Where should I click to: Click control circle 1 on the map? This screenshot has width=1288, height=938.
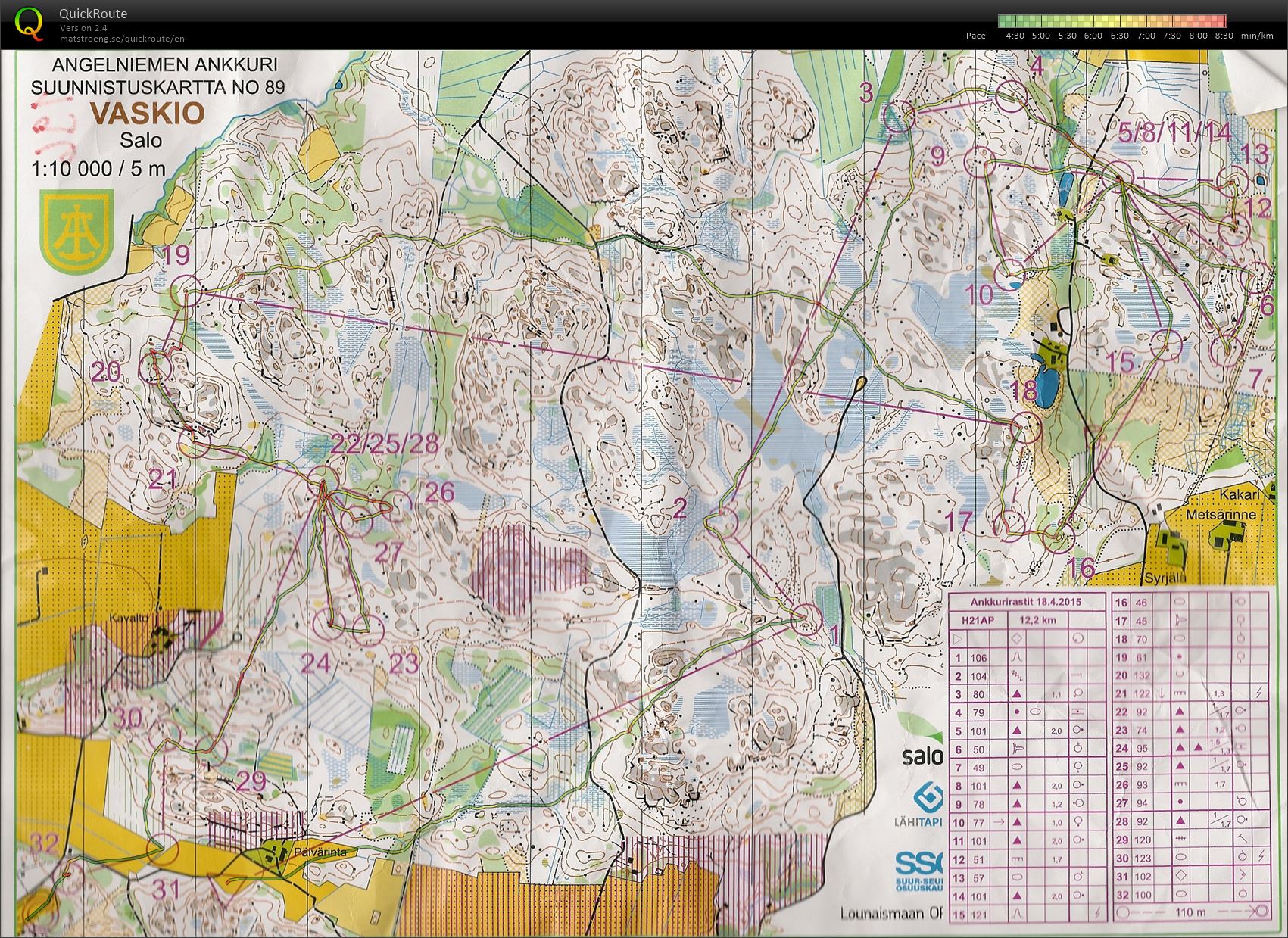click(x=807, y=619)
